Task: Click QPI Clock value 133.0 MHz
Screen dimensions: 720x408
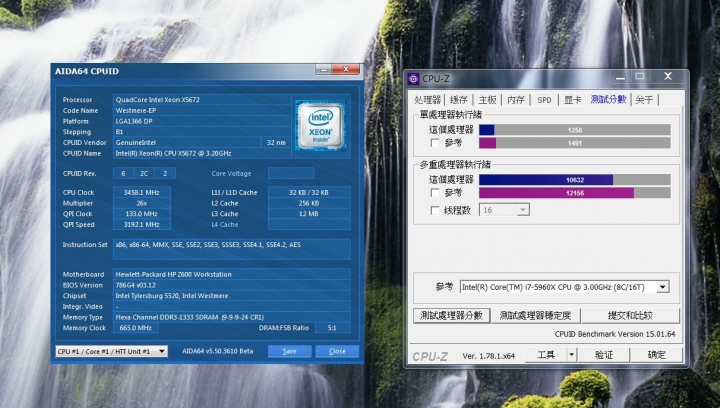Action: pyautogui.click(x=141, y=214)
